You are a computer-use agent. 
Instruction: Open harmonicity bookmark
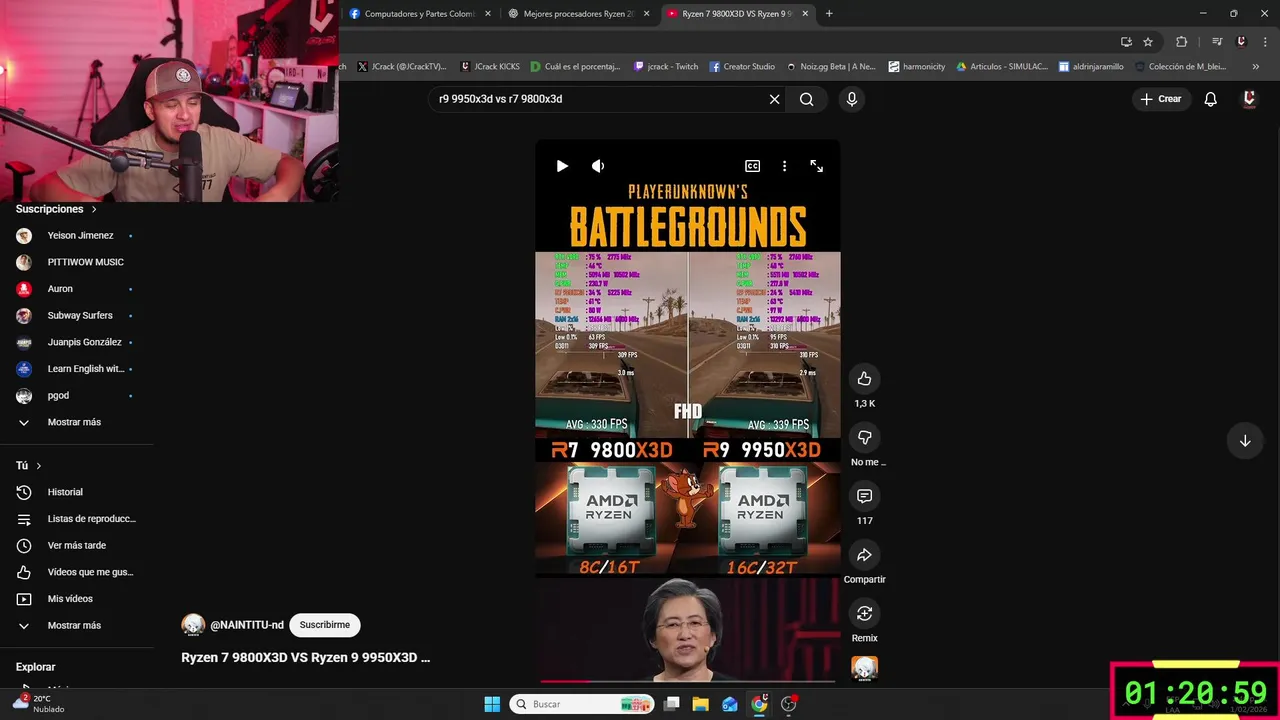(917, 67)
